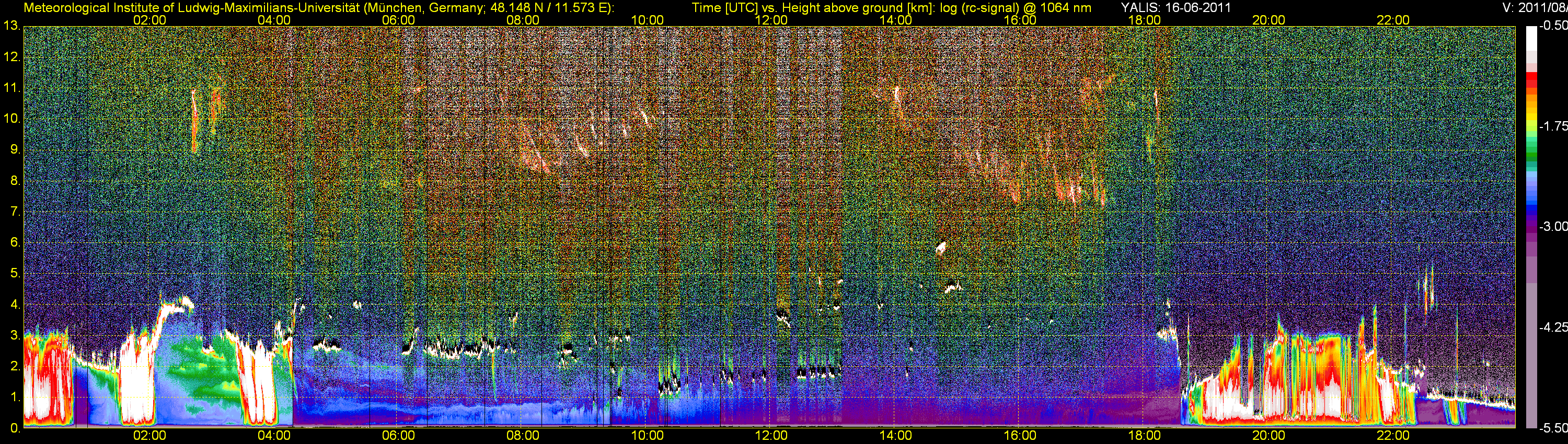Click the 22:00 tick label along the top axis
Screen dimensions: 1568x444
(1393, 20)
